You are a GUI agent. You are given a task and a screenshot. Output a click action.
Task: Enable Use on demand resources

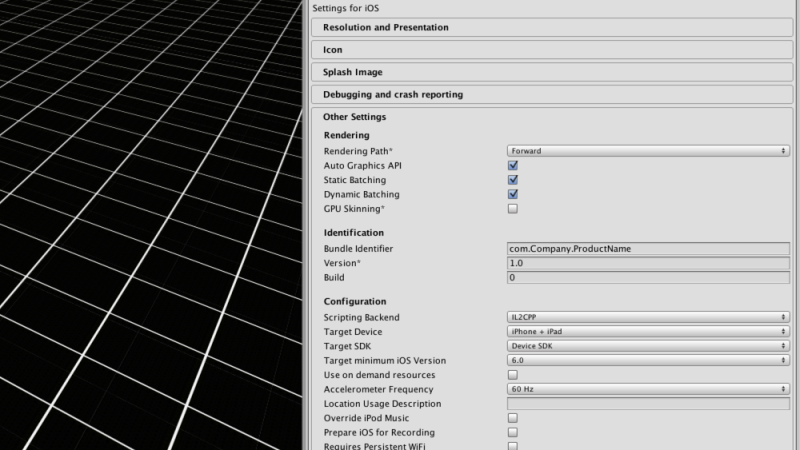coord(513,375)
